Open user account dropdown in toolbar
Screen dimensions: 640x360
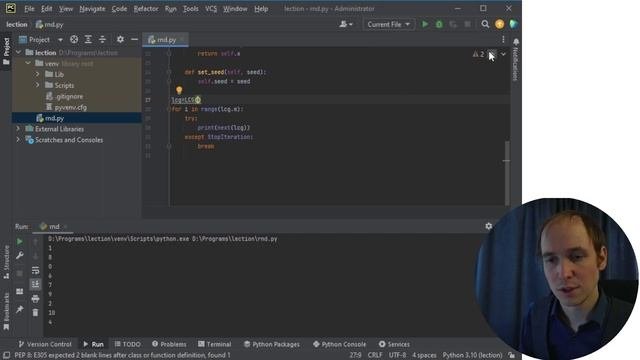tap(346, 24)
